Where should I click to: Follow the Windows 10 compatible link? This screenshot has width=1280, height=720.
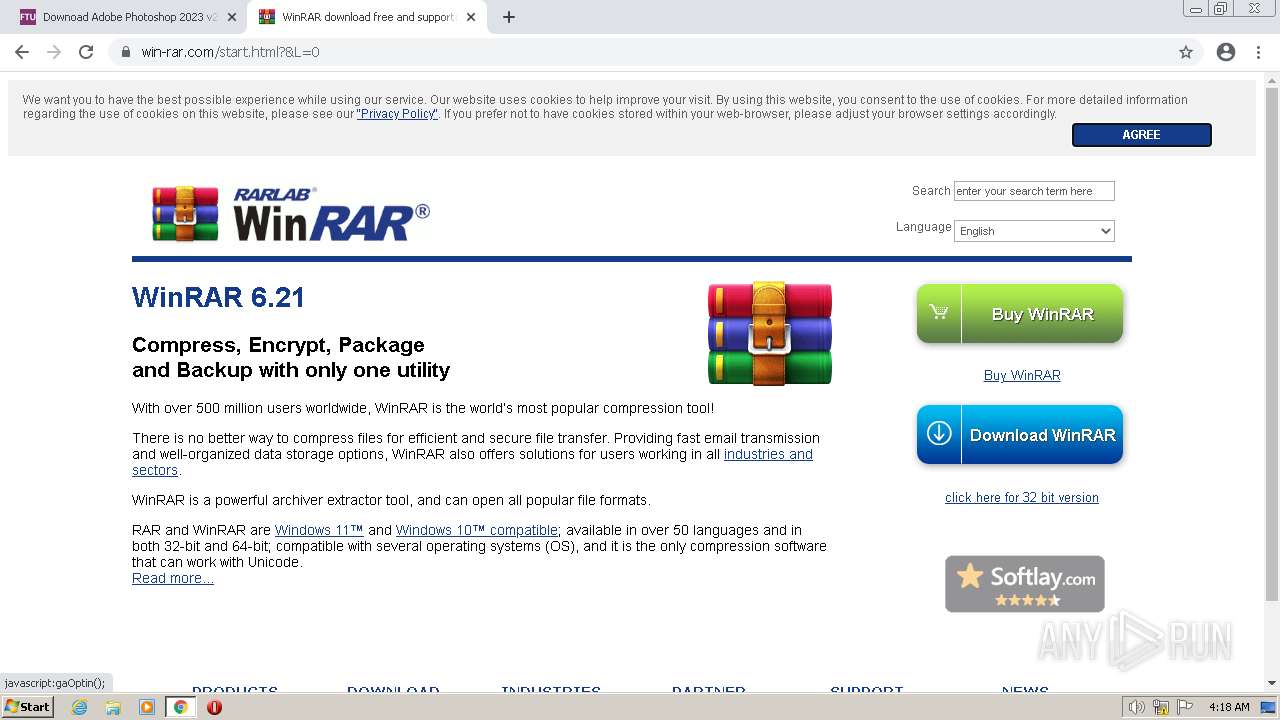point(477,530)
